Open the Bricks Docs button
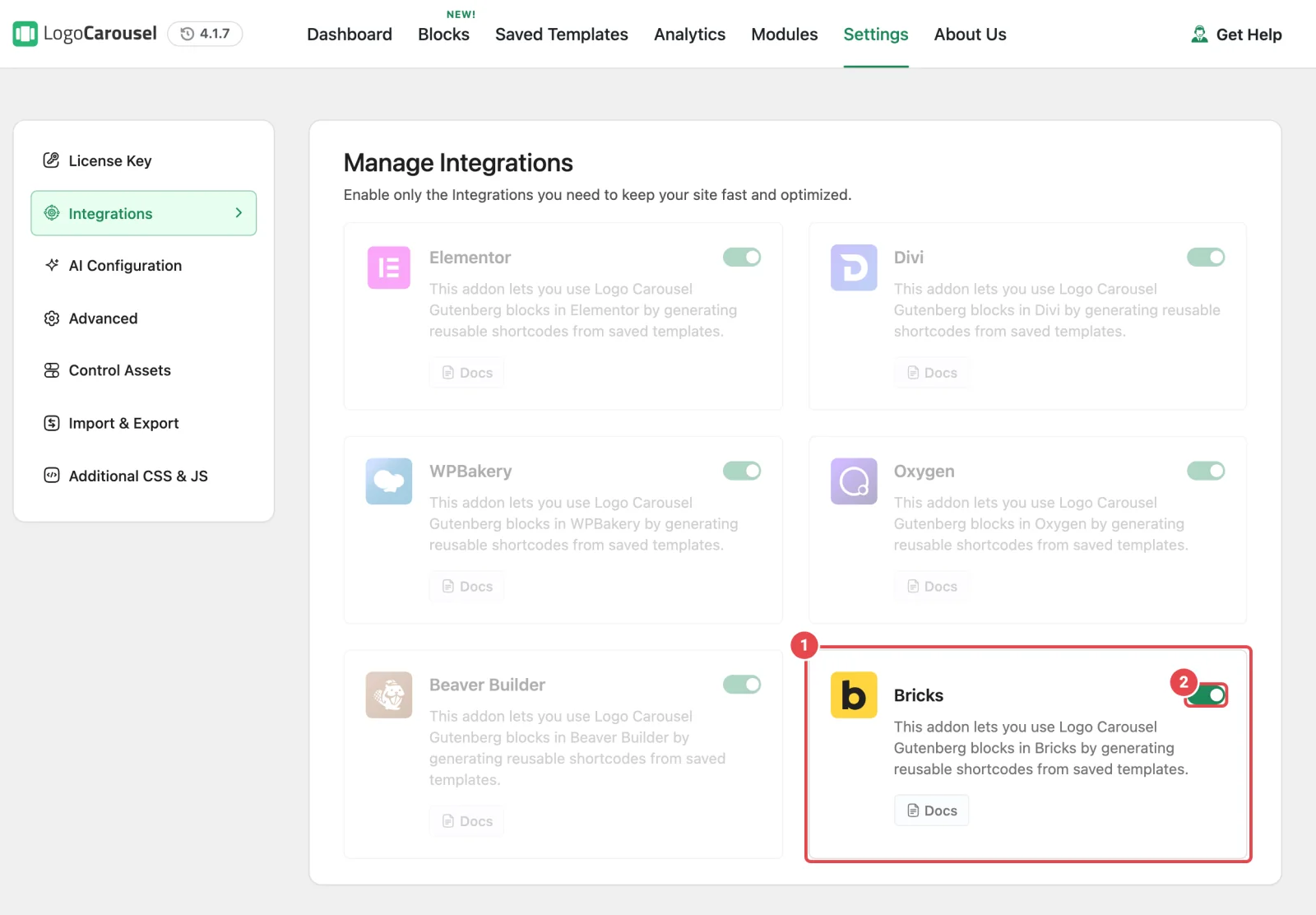 931,810
